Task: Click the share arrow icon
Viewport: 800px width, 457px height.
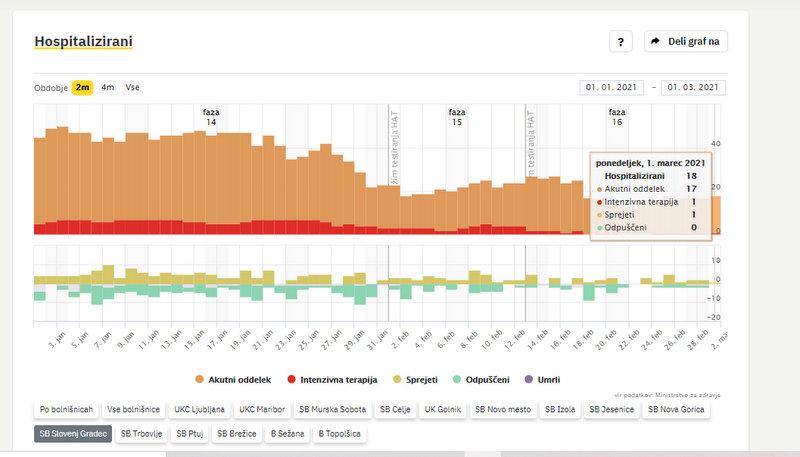Action: click(656, 42)
